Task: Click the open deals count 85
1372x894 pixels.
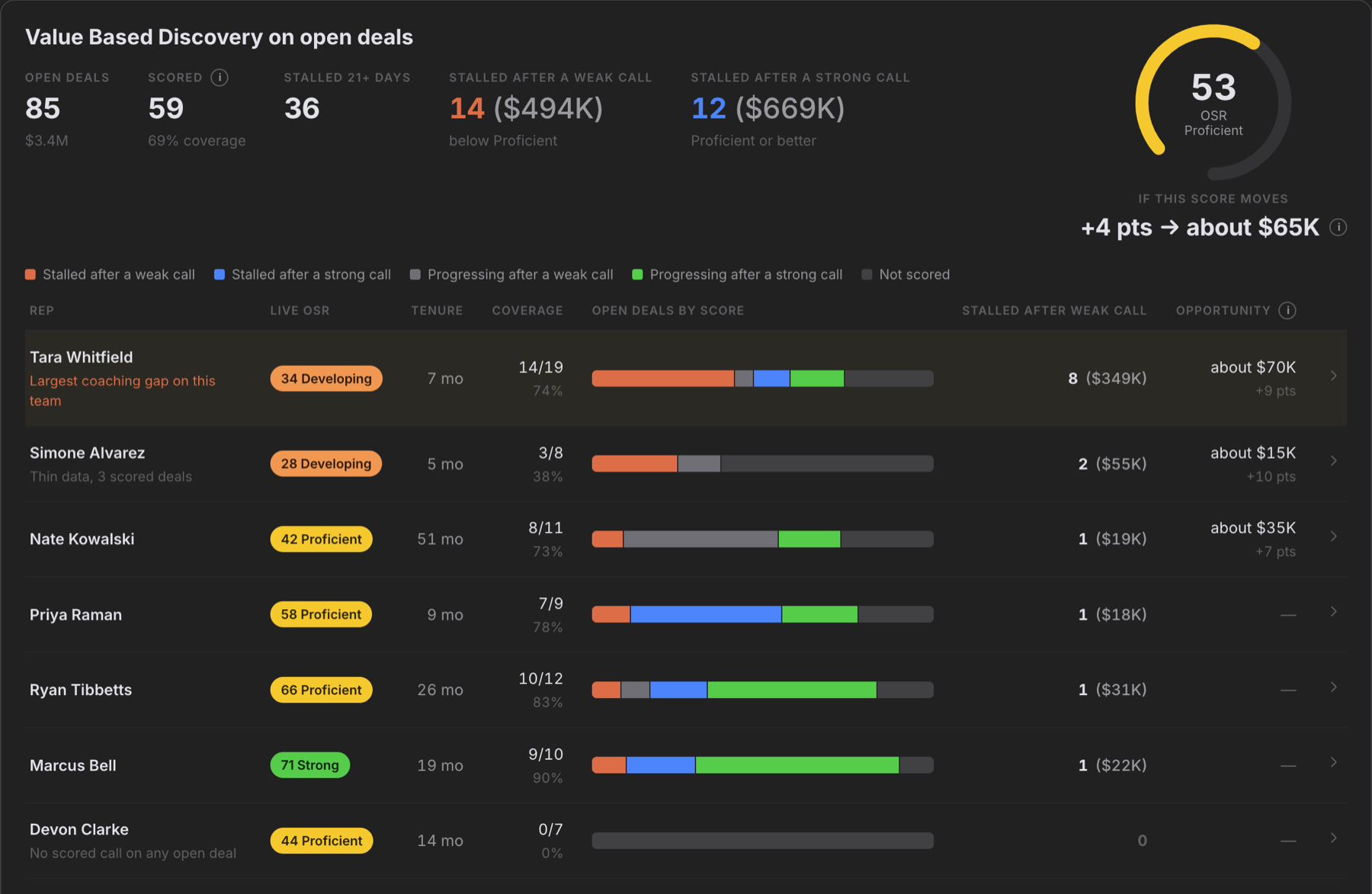Action: pyautogui.click(x=43, y=108)
